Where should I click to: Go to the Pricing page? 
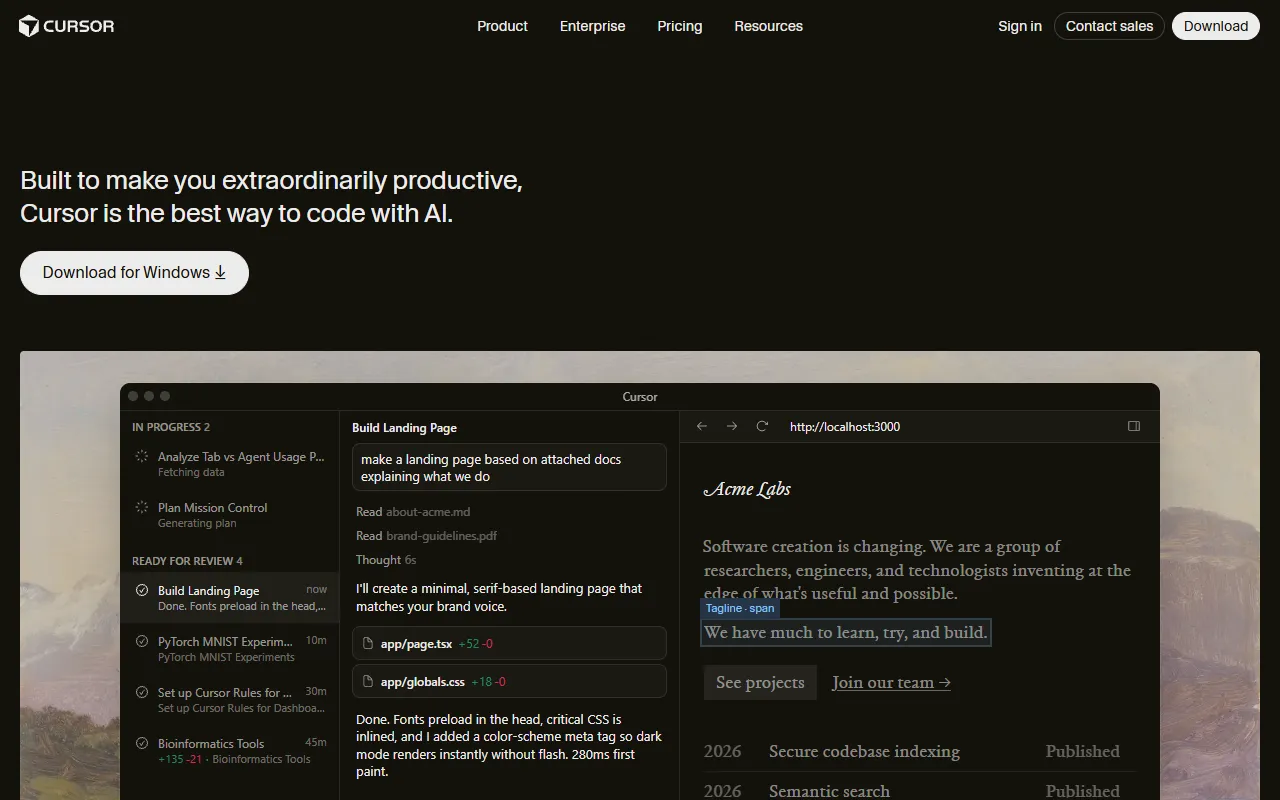[680, 26]
